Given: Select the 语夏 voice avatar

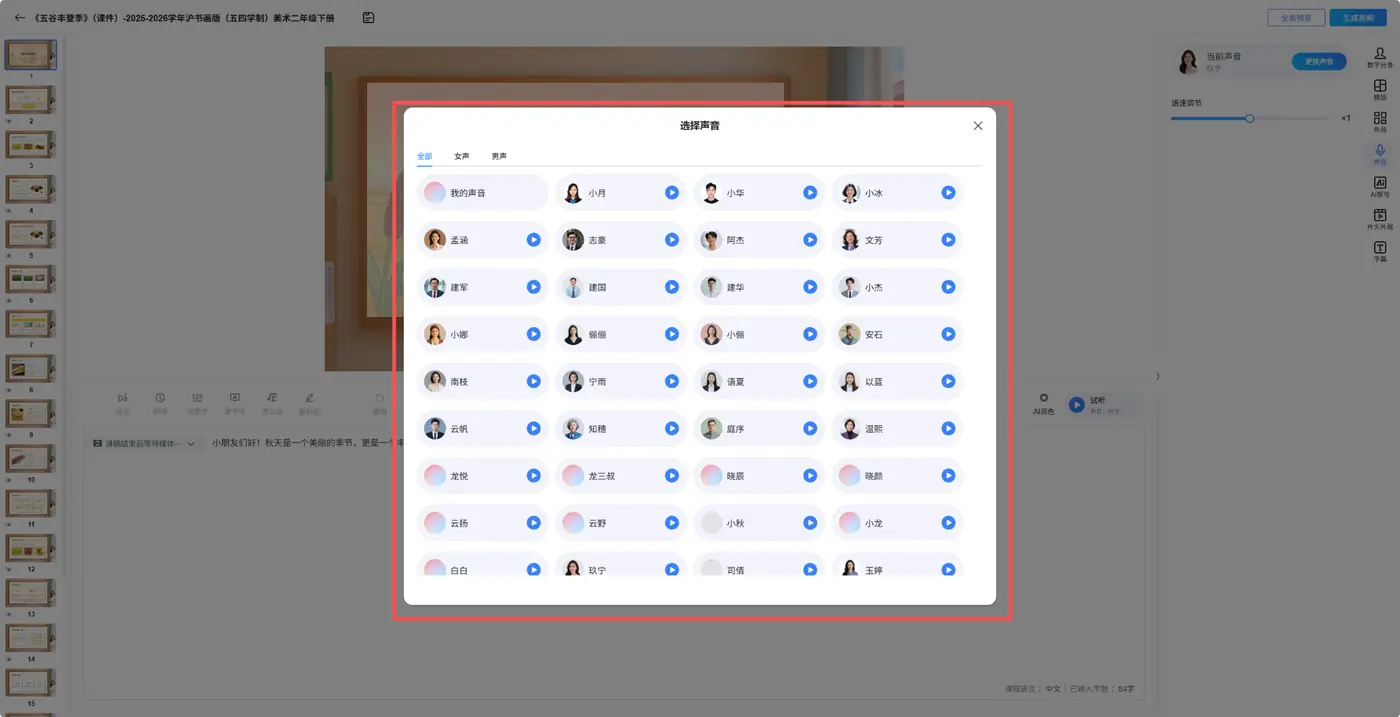Looking at the screenshot, I should point(711,382).
